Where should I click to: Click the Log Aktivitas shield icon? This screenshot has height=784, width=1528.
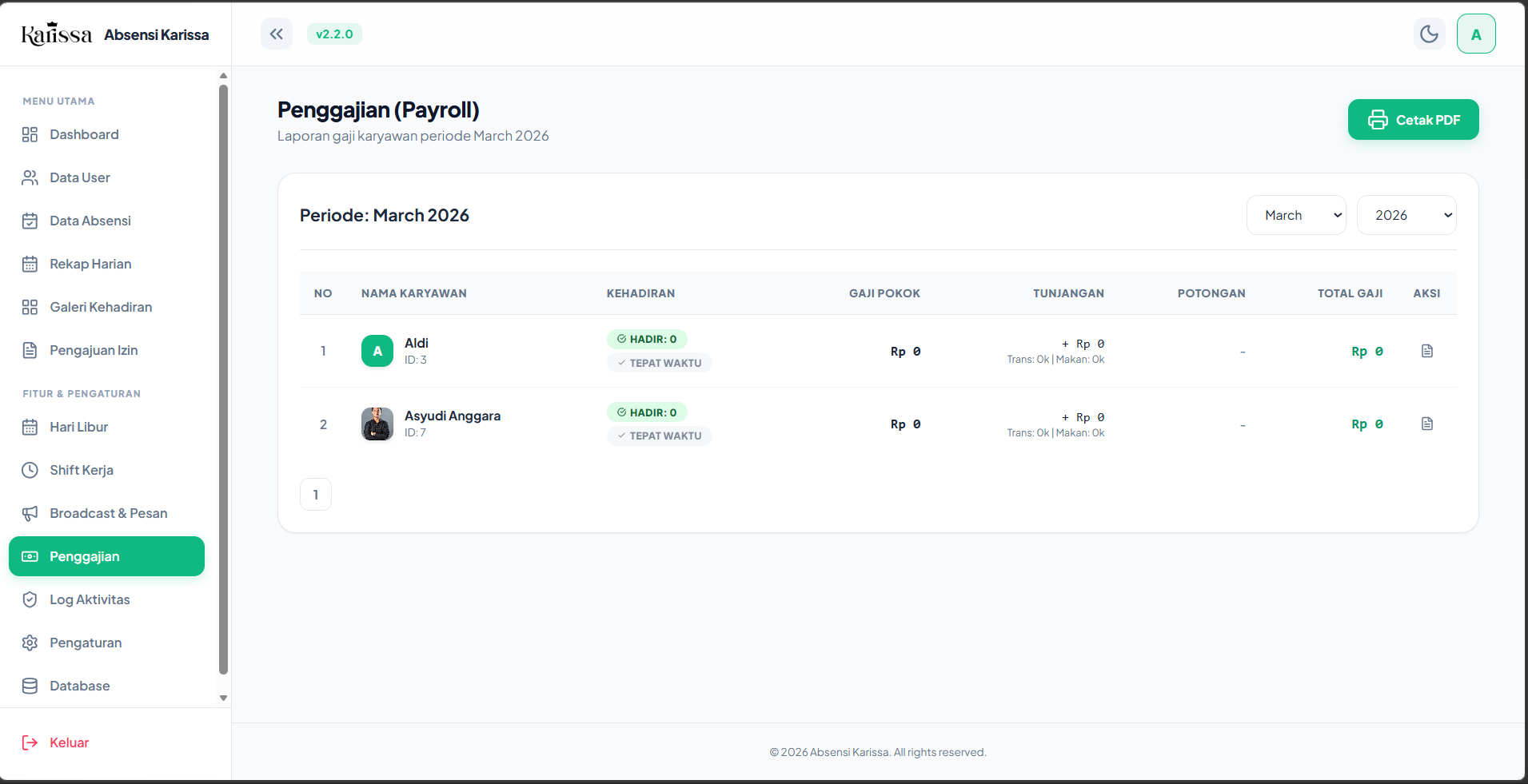pyautogui.click(x=30, y=599)
